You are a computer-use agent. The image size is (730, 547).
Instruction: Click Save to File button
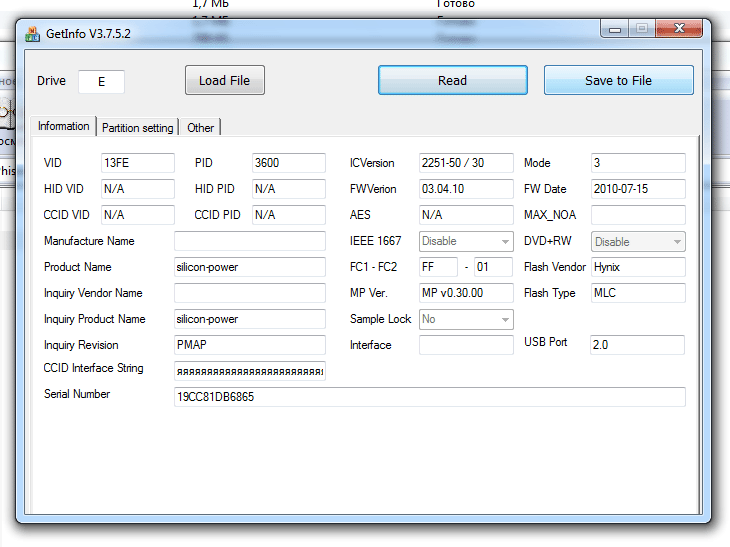coord(618,81)
